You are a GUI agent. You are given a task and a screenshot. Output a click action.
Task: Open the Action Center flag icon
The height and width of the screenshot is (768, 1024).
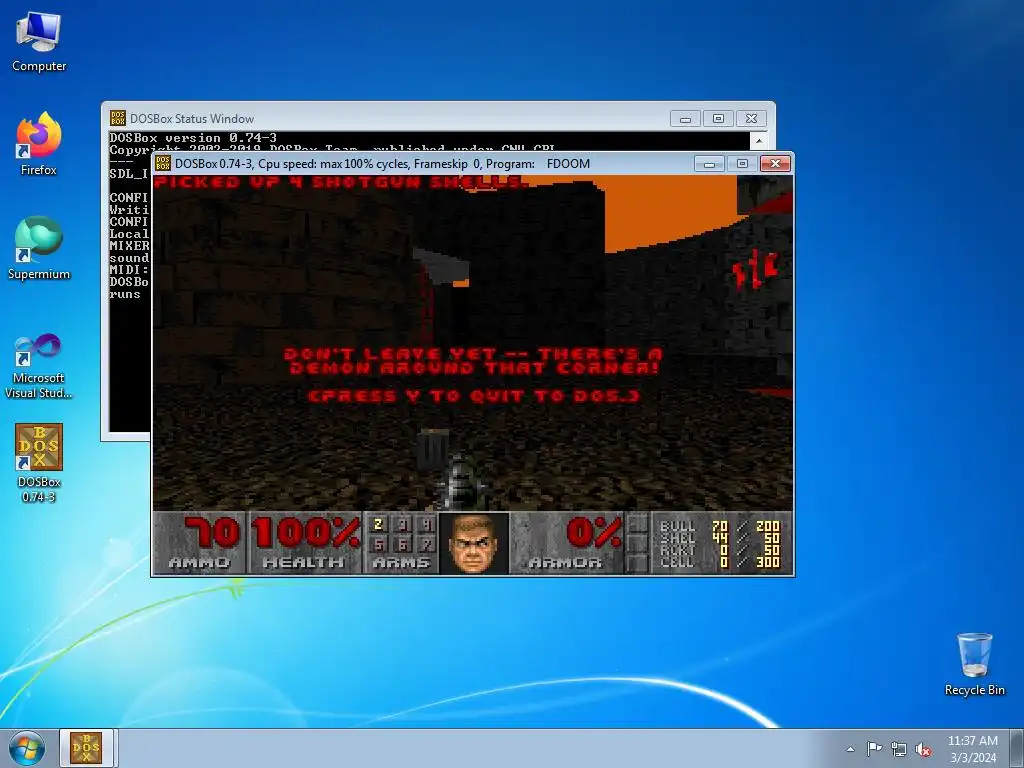874,749
